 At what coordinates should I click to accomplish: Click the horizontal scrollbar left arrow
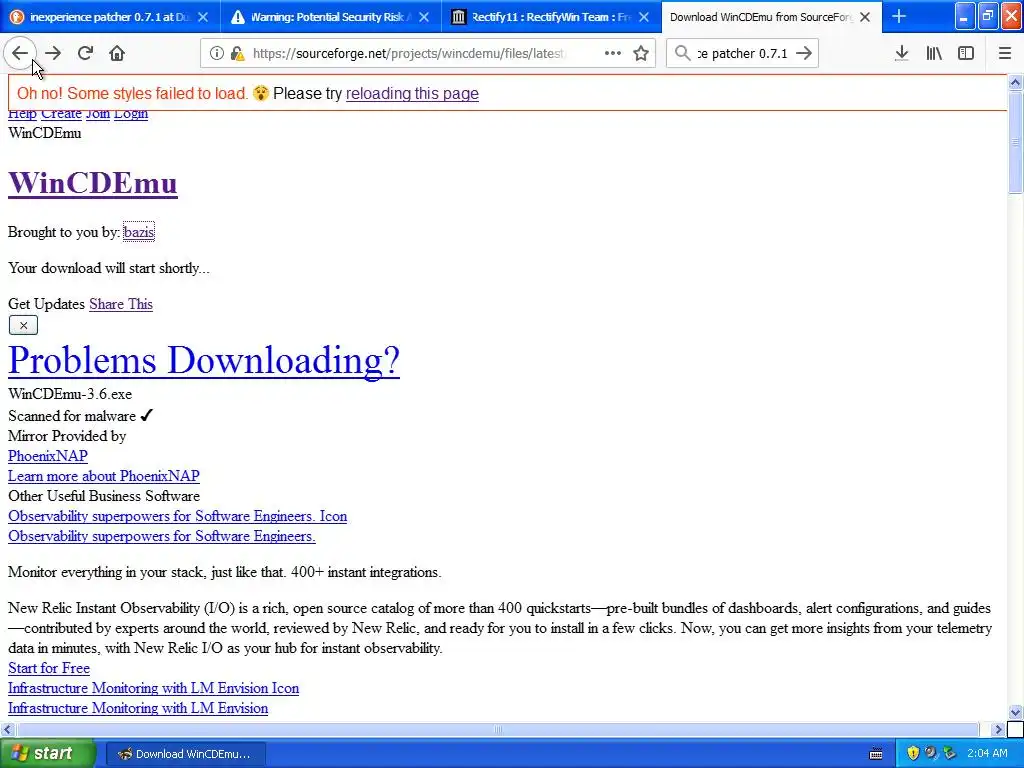coord(7,729)
